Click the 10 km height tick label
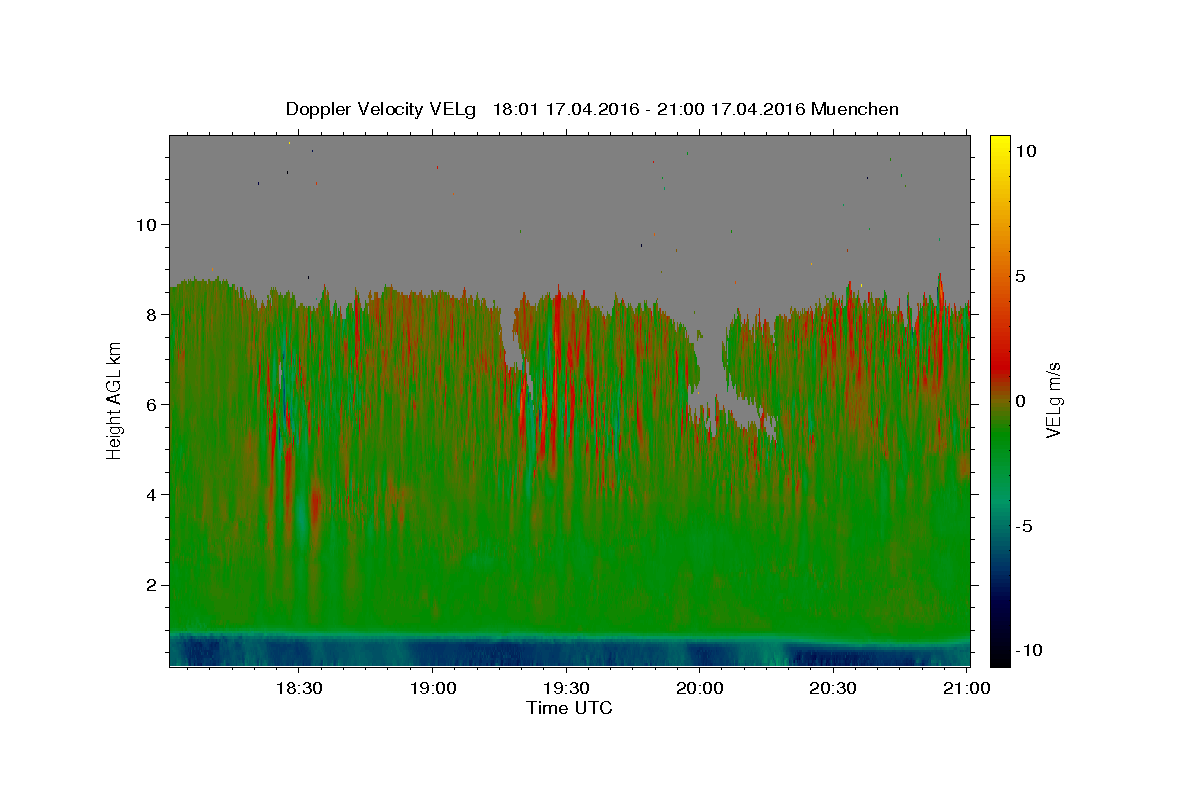 (x=148, y=224)
